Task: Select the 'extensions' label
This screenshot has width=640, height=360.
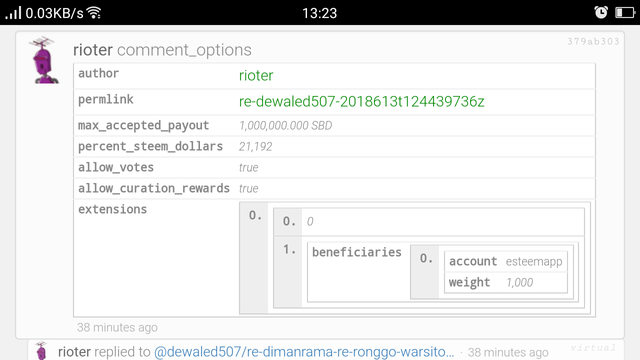Action: pos(112,209)
